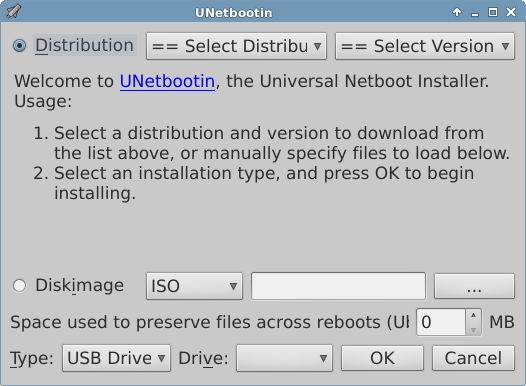Click the UNetbootin window title text

pos(234,13)
